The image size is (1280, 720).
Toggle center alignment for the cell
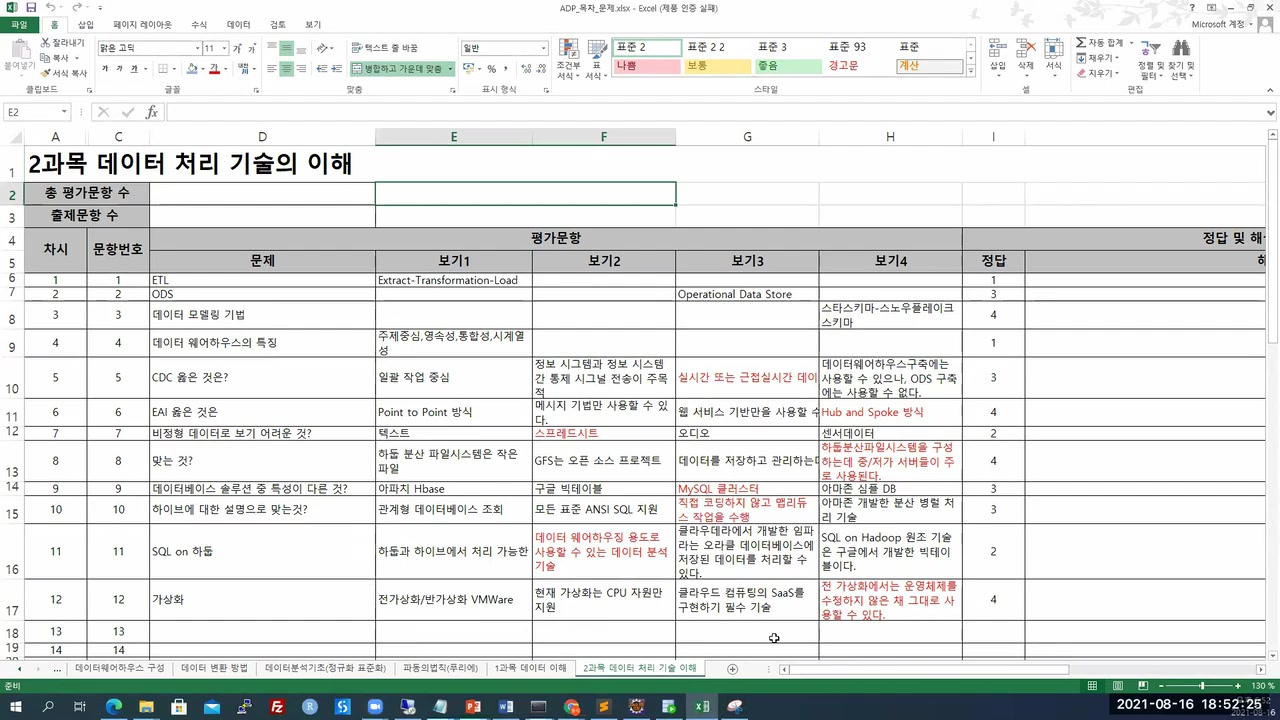[x=287, y=68]
